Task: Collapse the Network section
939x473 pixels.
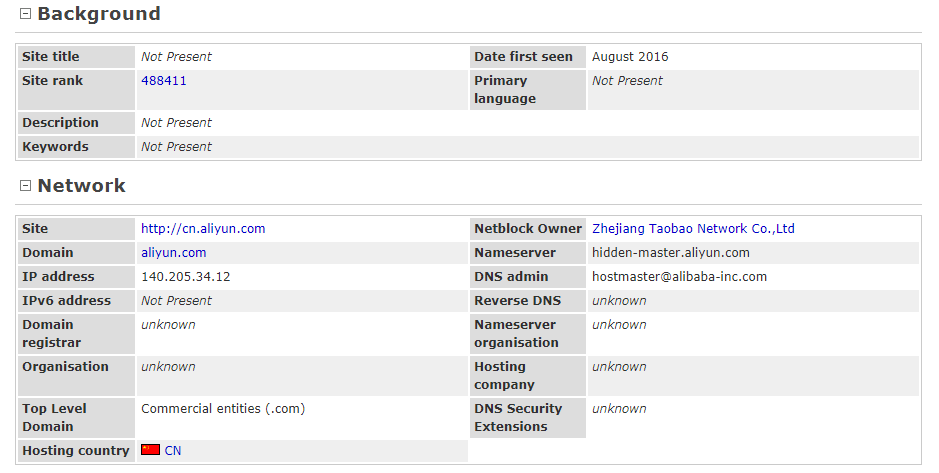Action: click(25, 186)
